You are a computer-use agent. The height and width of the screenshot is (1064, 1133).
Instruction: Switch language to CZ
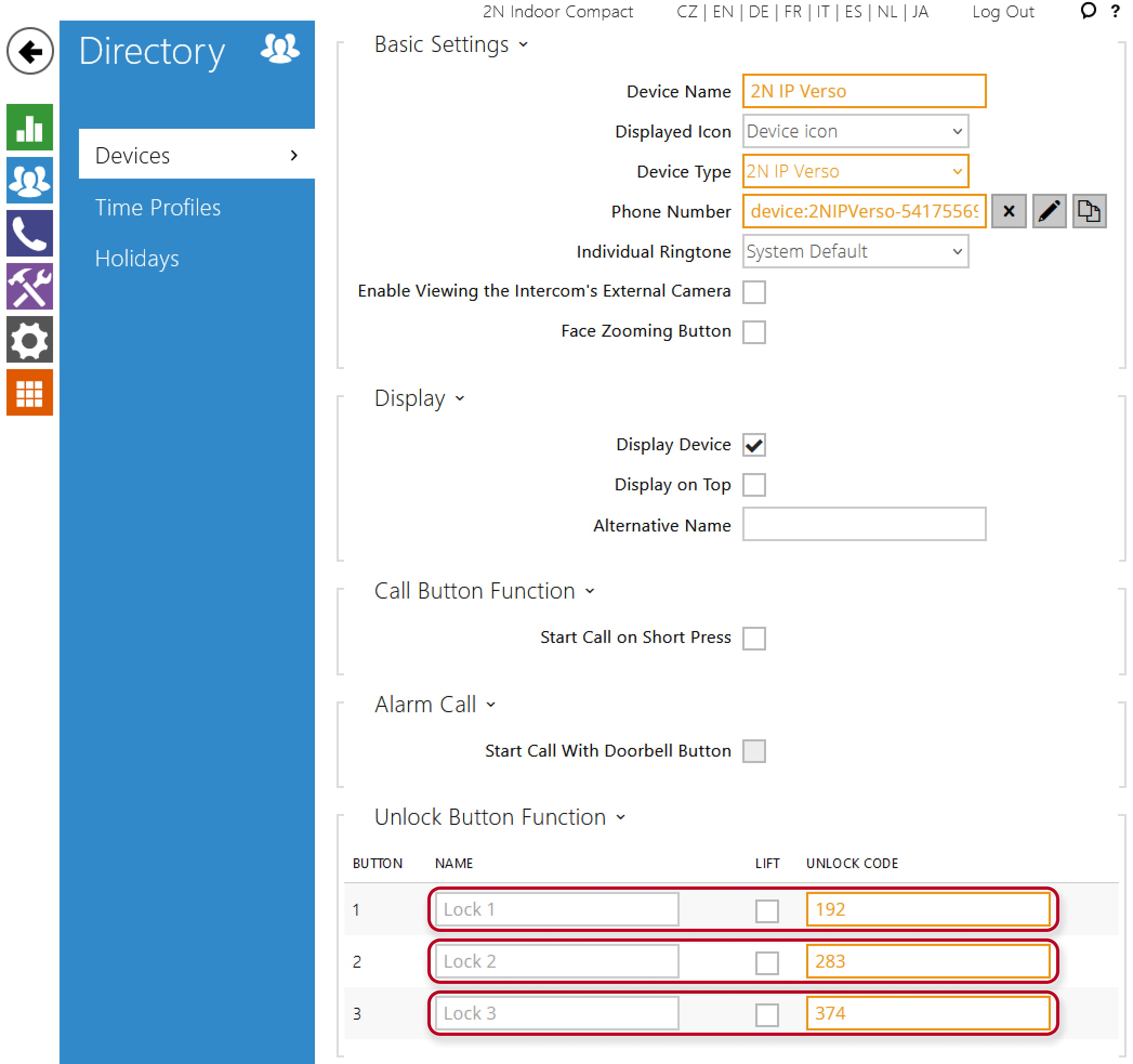point(687,11)
